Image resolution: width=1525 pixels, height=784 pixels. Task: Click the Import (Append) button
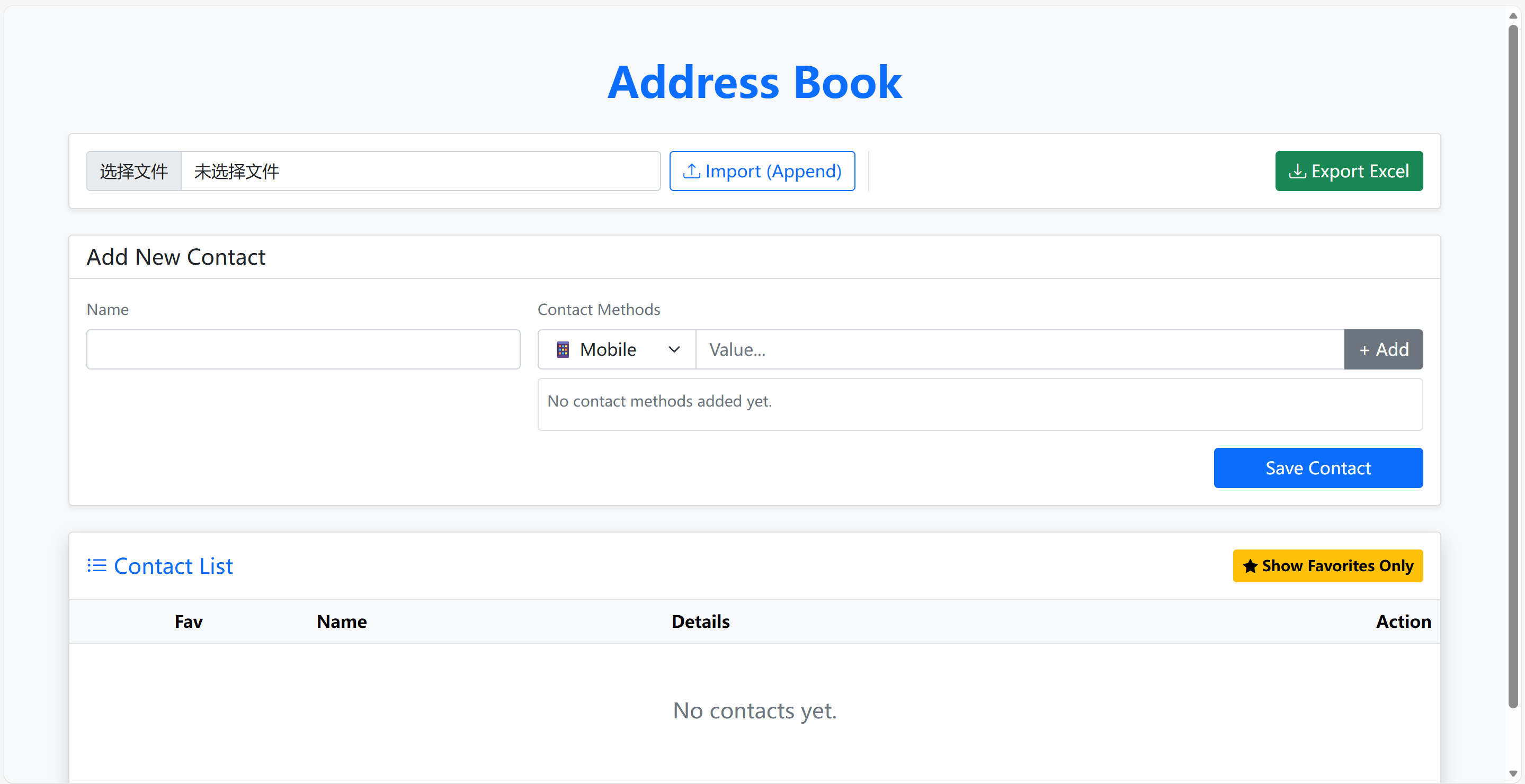[x=762, y=170]
